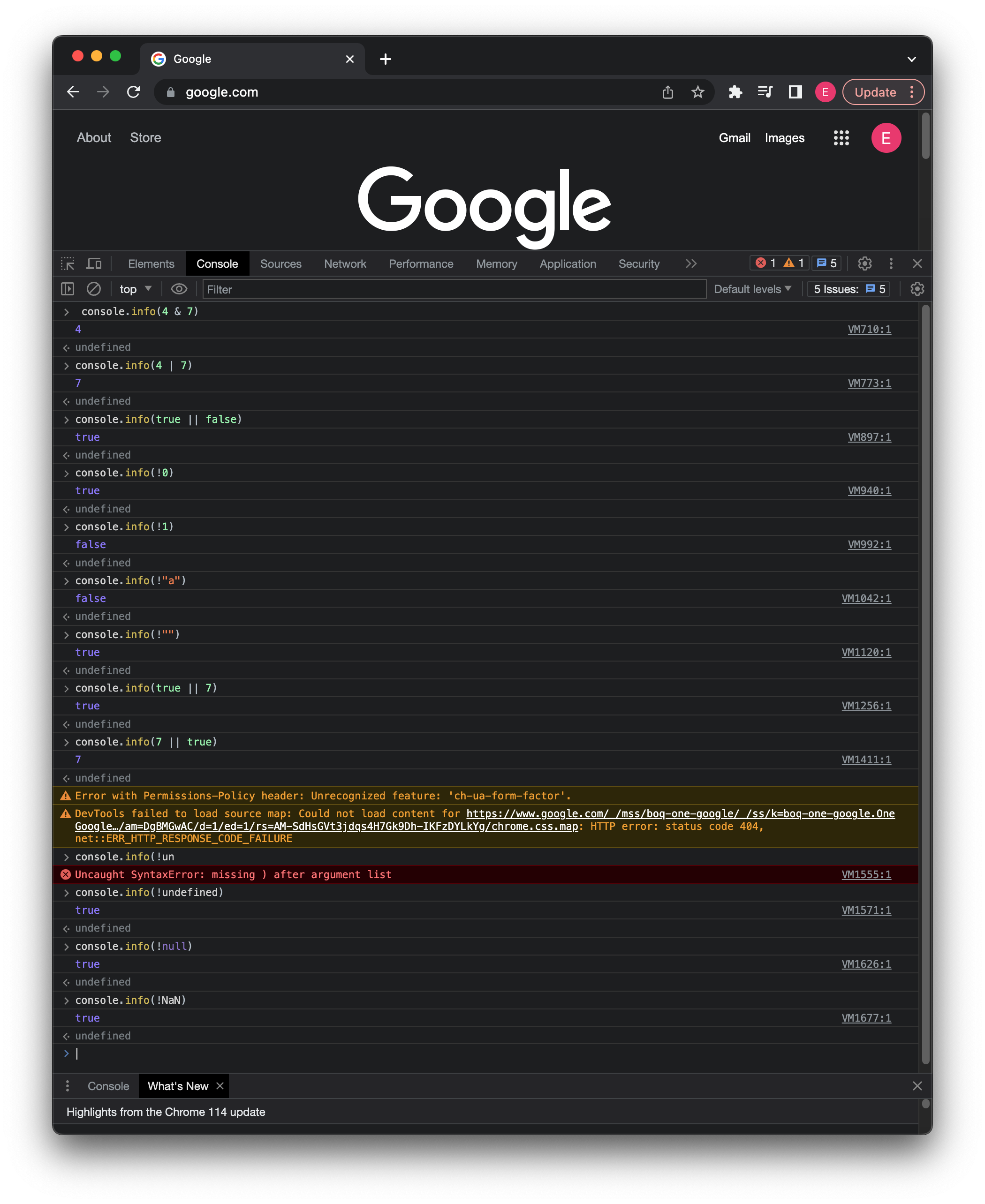Open the tab search chevron

click(x=911, y=59)
